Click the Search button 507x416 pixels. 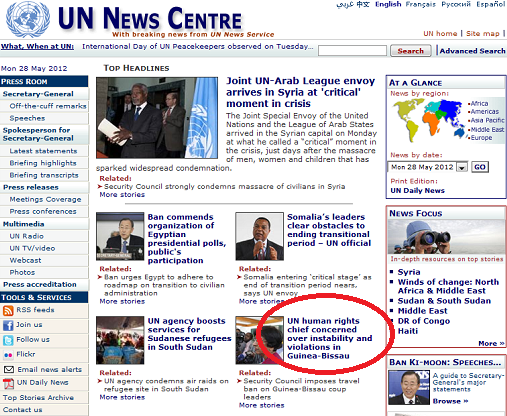click(x=411, y=51)
